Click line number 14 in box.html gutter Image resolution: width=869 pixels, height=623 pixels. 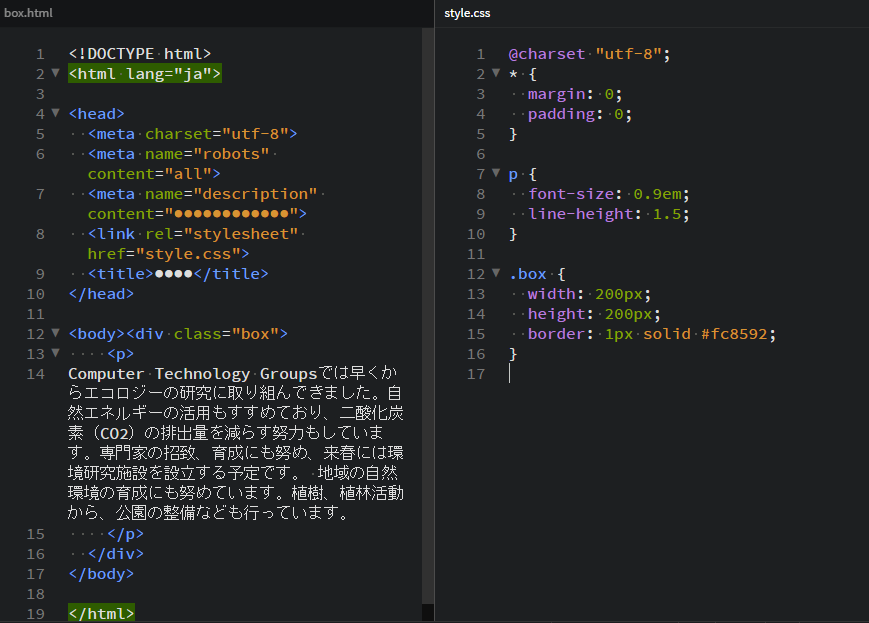35,374
